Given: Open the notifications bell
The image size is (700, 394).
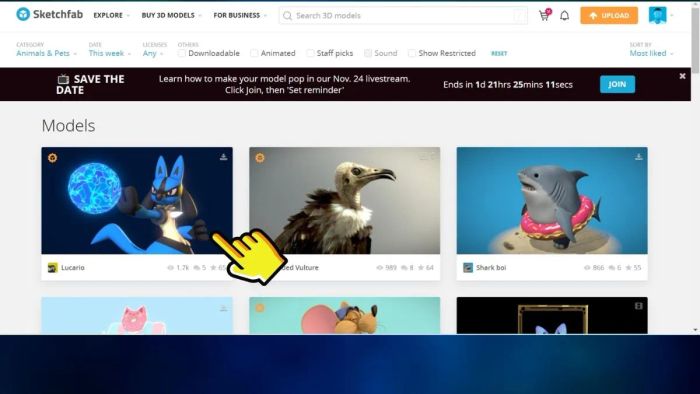Looking at the screenshot, I should [x=565, y=16].
